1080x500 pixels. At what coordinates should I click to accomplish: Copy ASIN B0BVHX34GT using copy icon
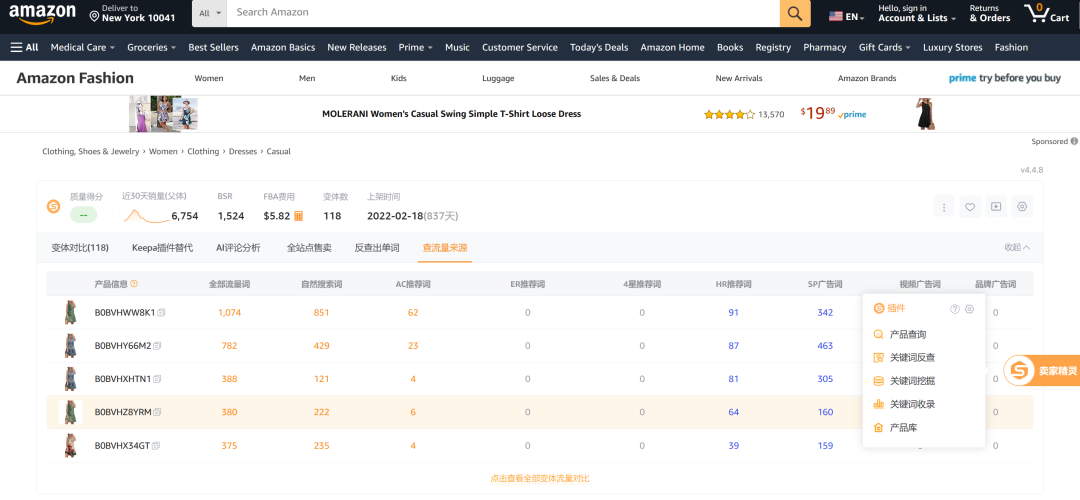(x=156, y=446)
